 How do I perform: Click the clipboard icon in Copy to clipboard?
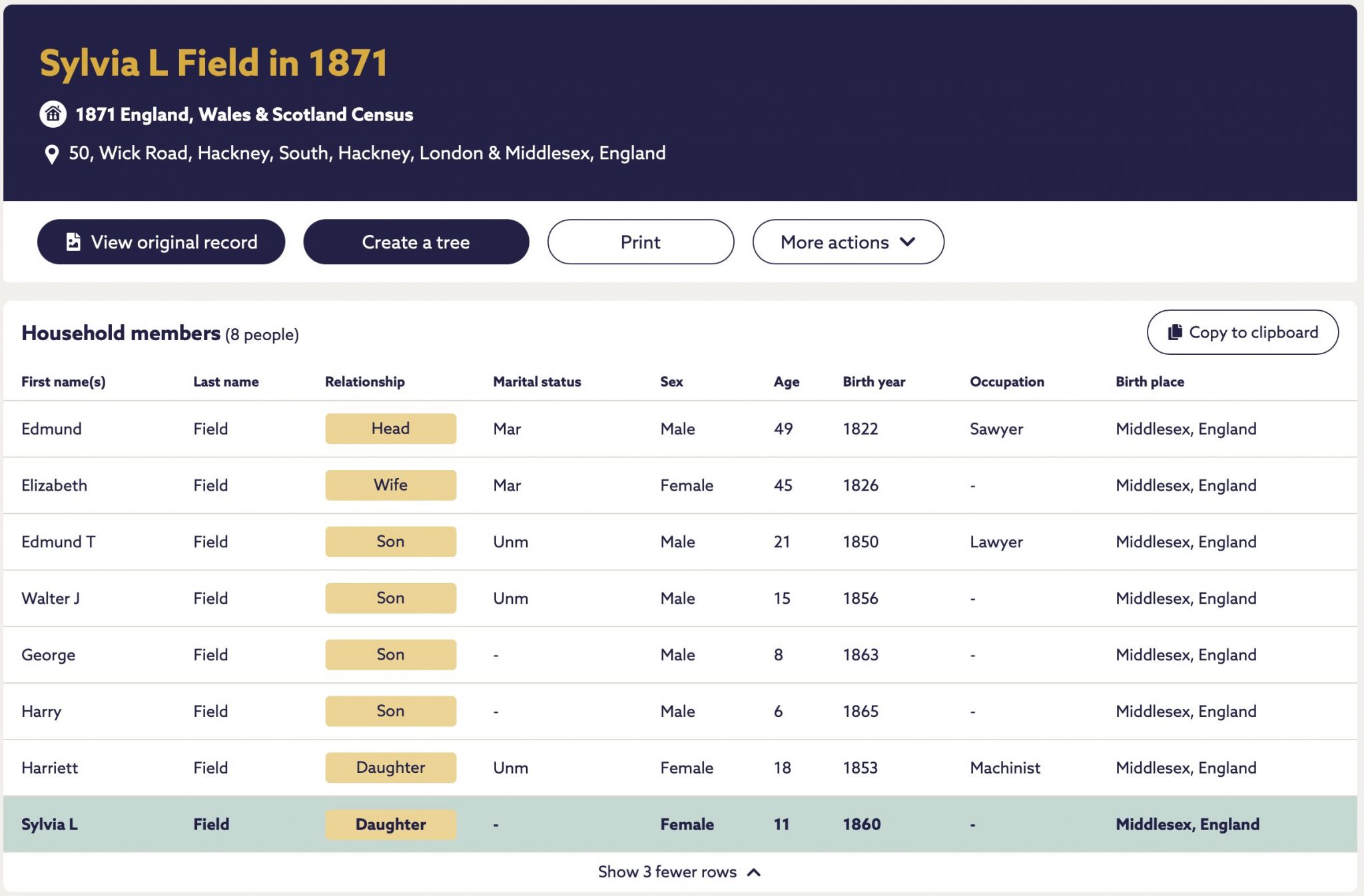(1175, 332)
